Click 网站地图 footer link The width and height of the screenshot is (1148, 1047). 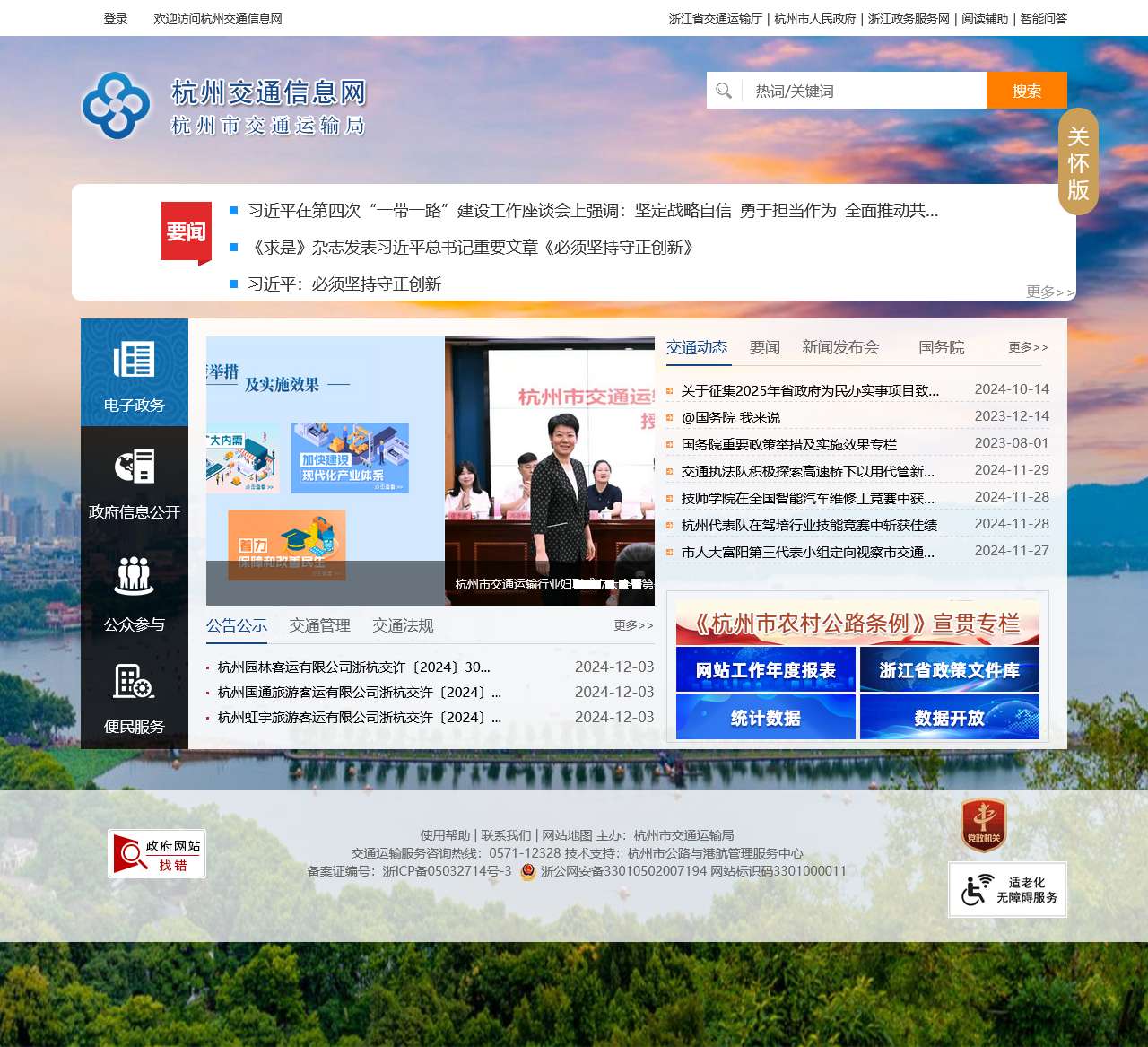coord(567,835)
